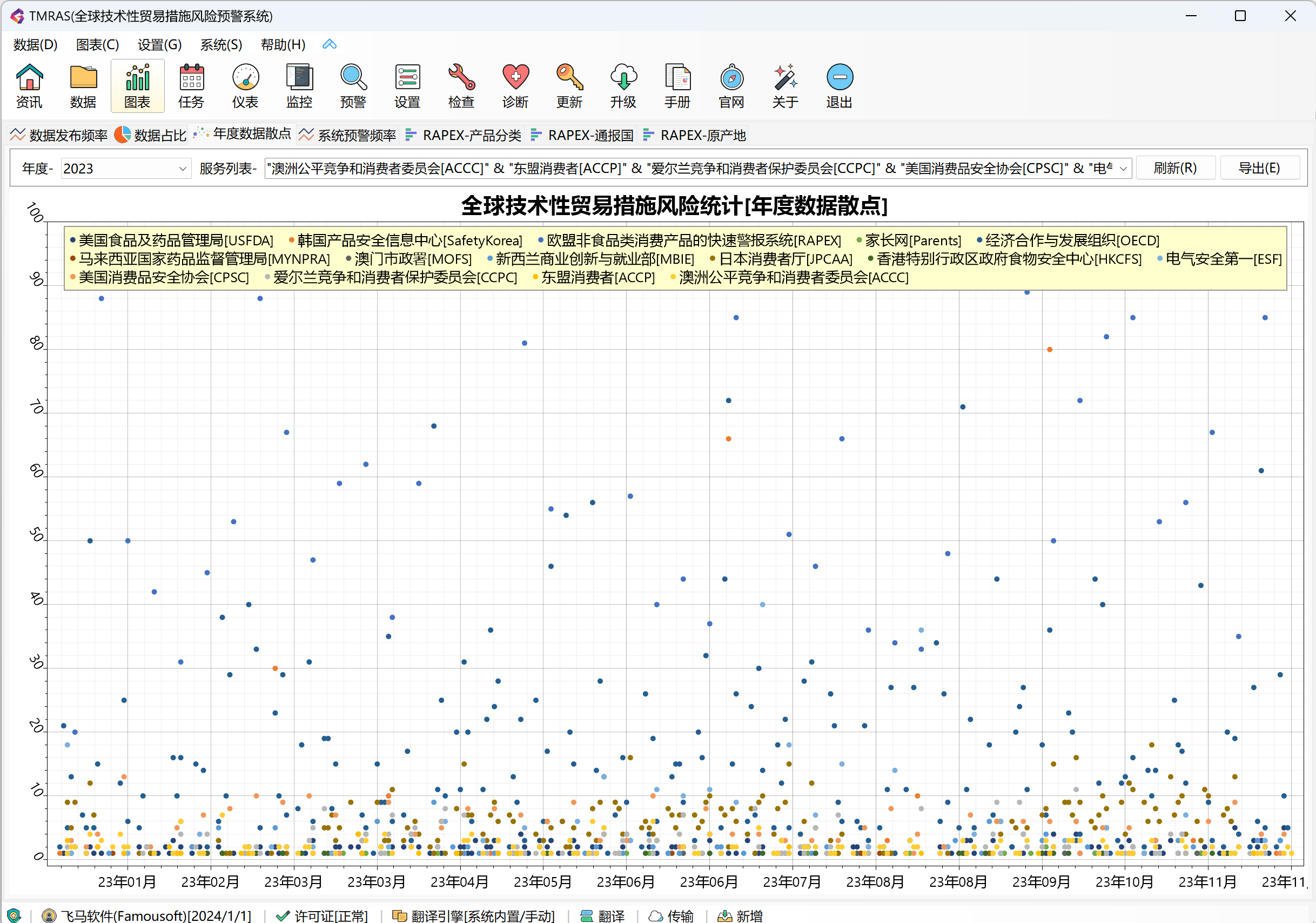Click the 许可证[正常] checkmark status item

click(x=321, y=915)
